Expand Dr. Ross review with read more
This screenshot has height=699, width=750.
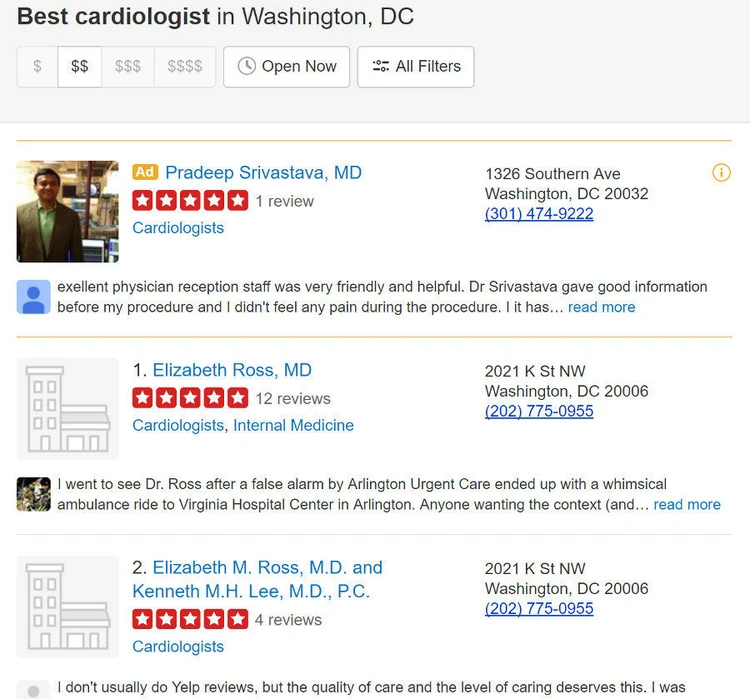(x=687, y=505)
